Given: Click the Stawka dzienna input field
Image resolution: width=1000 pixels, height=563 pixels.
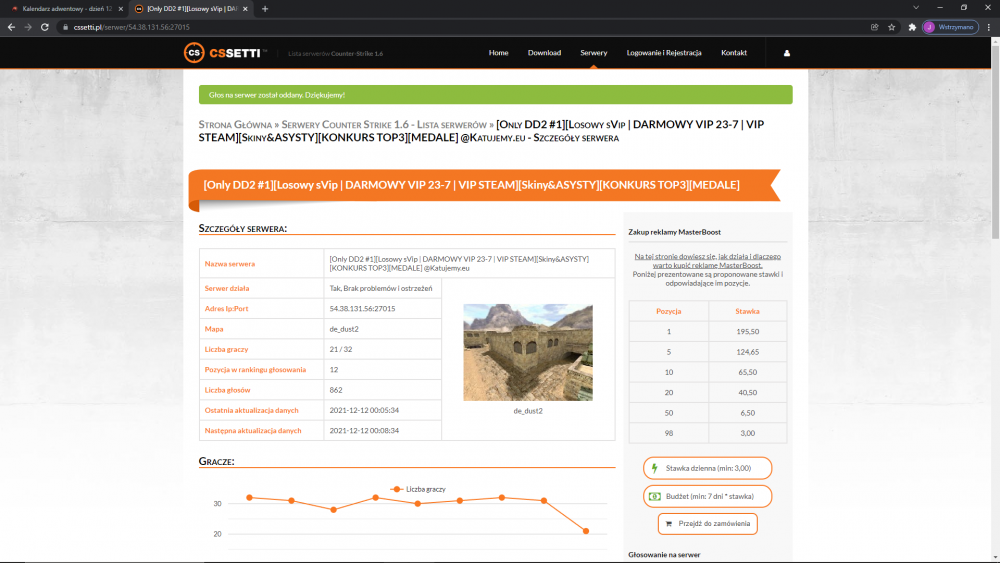Looking at the screenshot, I should pyautogui.click(x=707, y=468).
